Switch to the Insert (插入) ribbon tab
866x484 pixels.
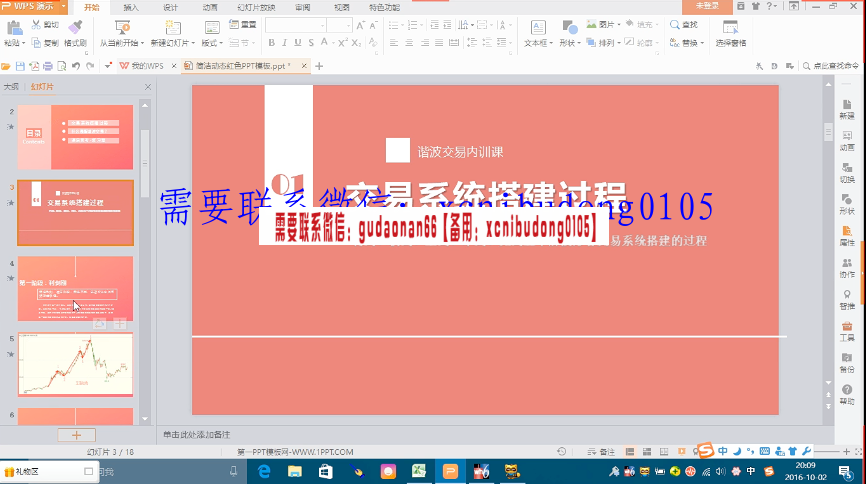point(131,7)
